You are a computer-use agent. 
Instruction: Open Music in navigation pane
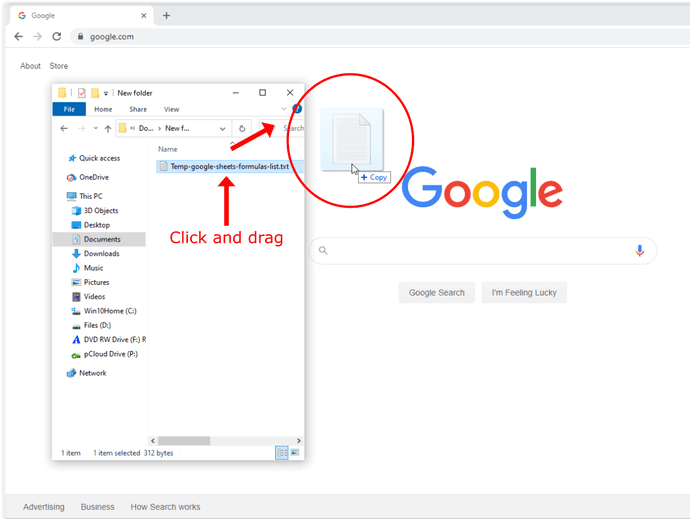pos(93,268)
